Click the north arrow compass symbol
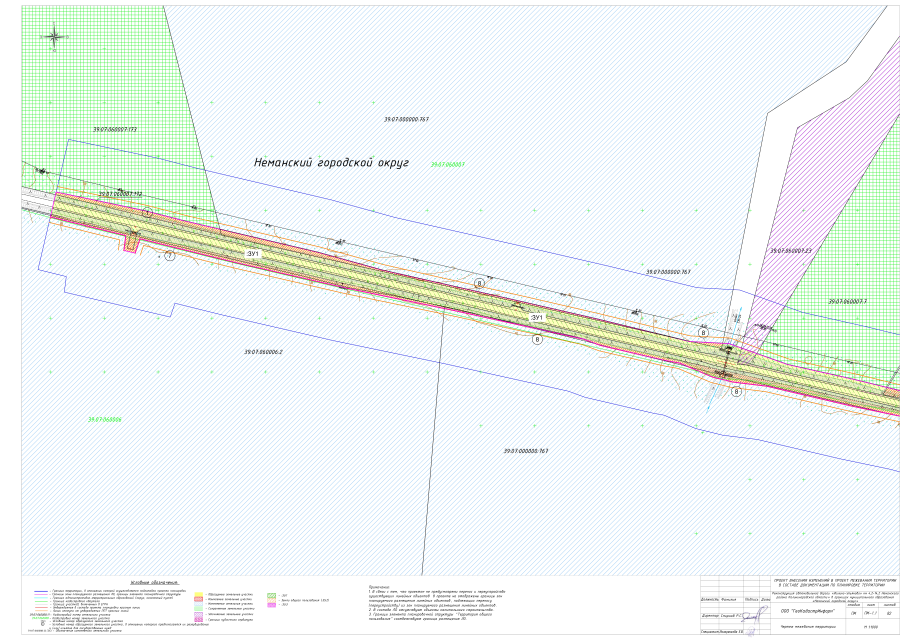Screen dimensions: 905x640 pos(52,36)
